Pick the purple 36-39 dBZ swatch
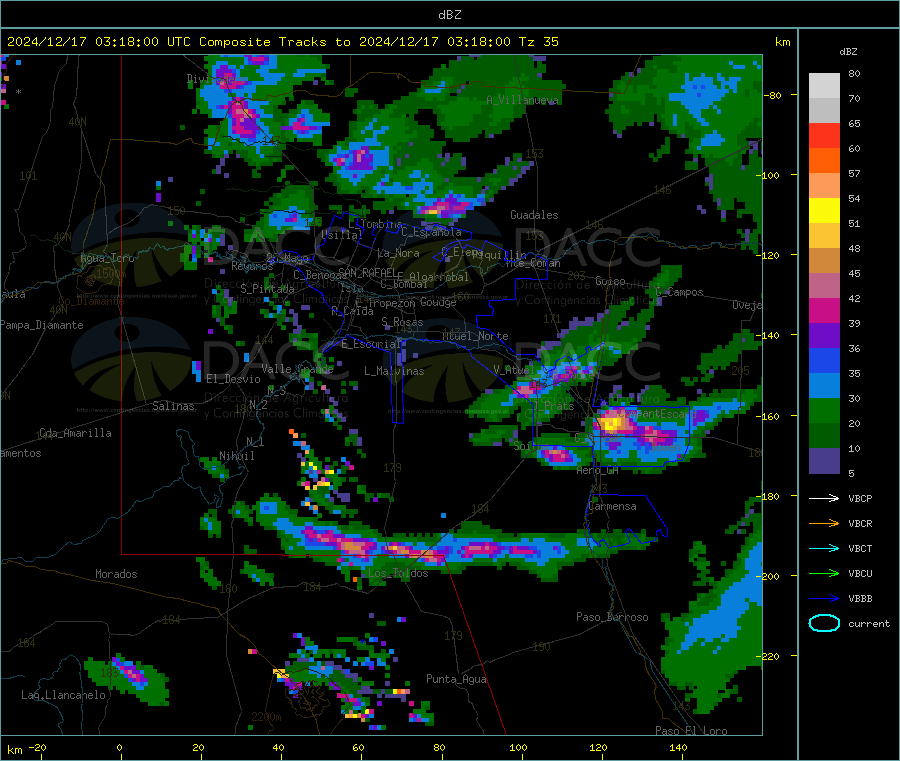The image size is (900, 761). pyautogui.click(x=824, y=336)
